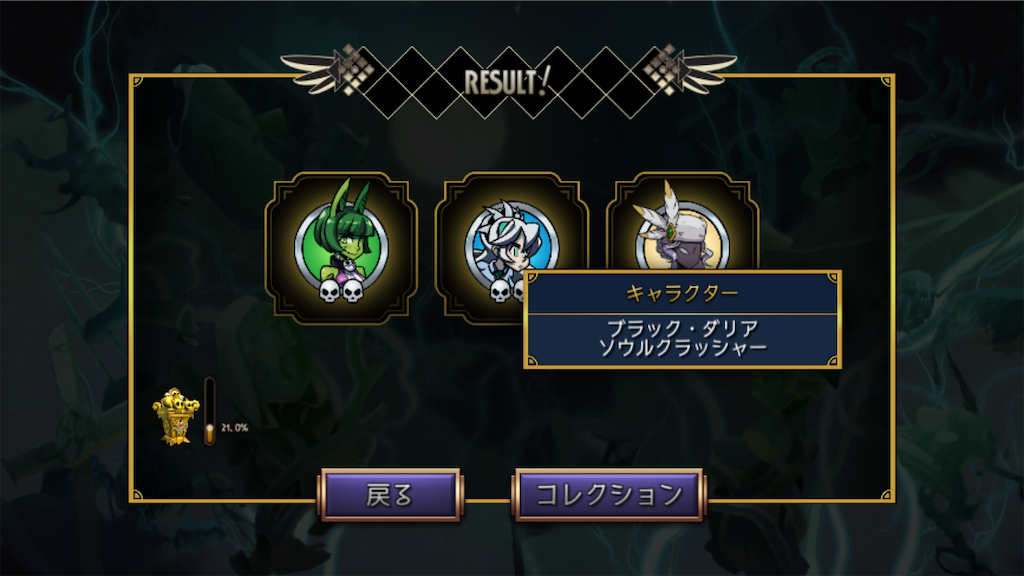
Task: Click the 21.0% progress label
Action: (x=234, y=428)
